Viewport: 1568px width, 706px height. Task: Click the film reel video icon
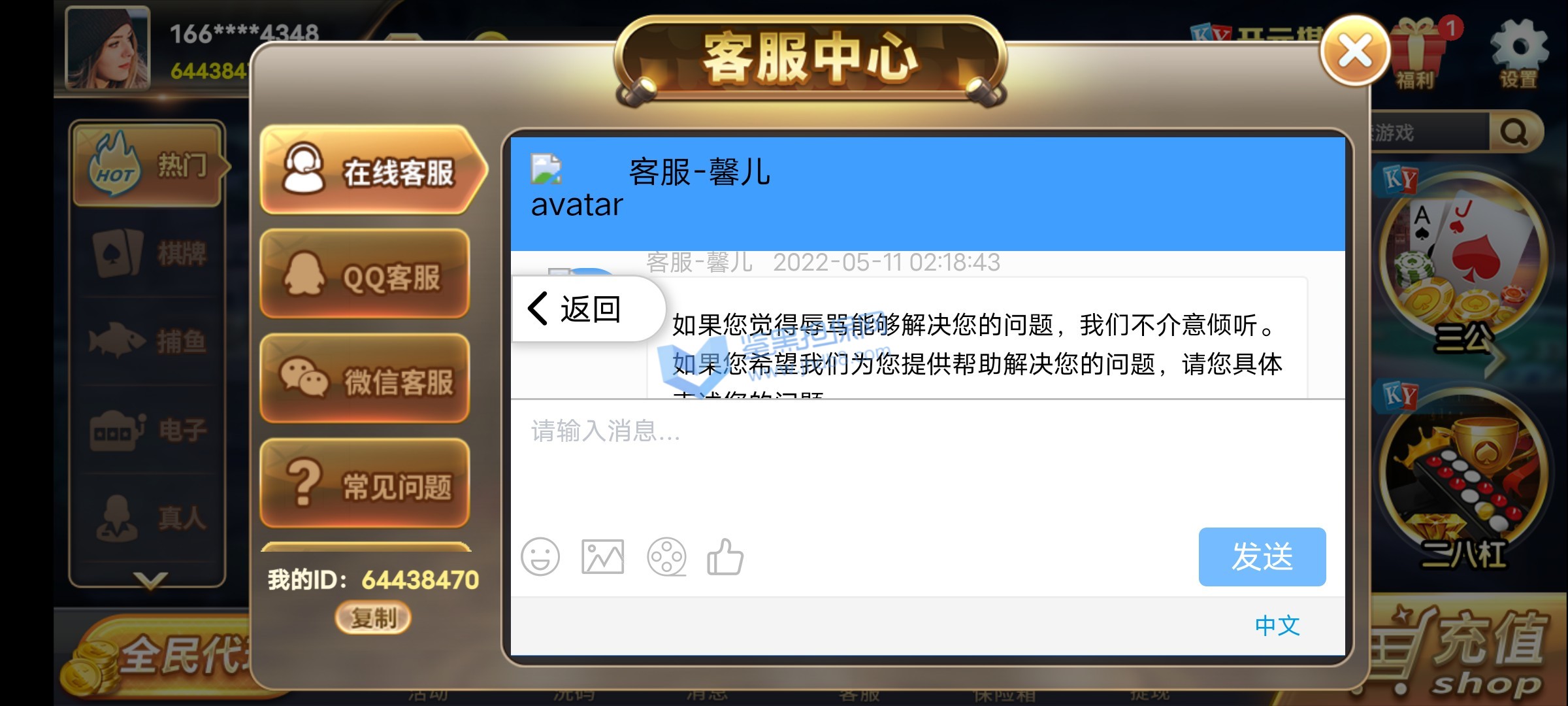pyautogui.click(x=666, y=557)
